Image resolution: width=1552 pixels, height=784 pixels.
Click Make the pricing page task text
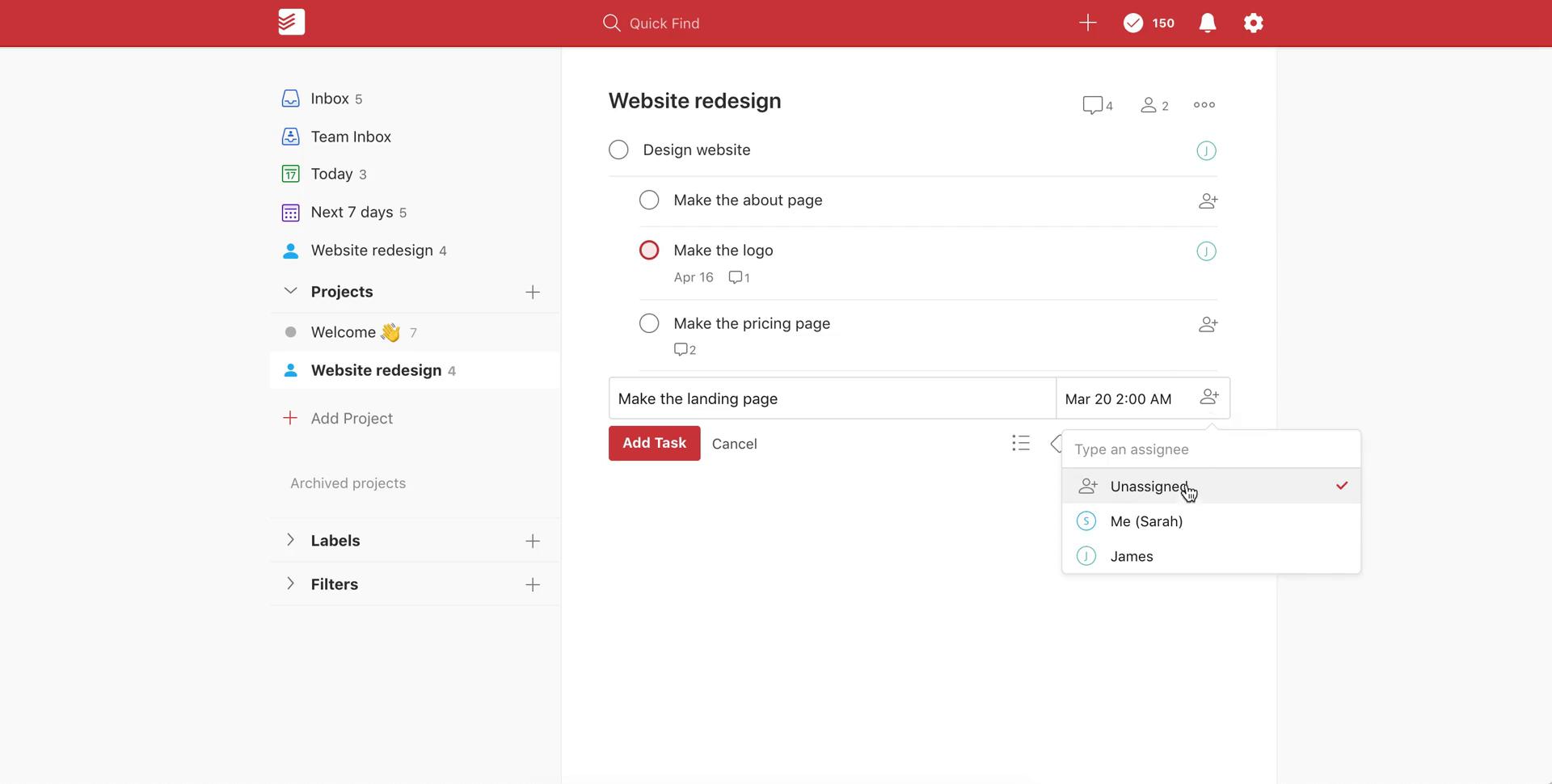pos(752,323)
